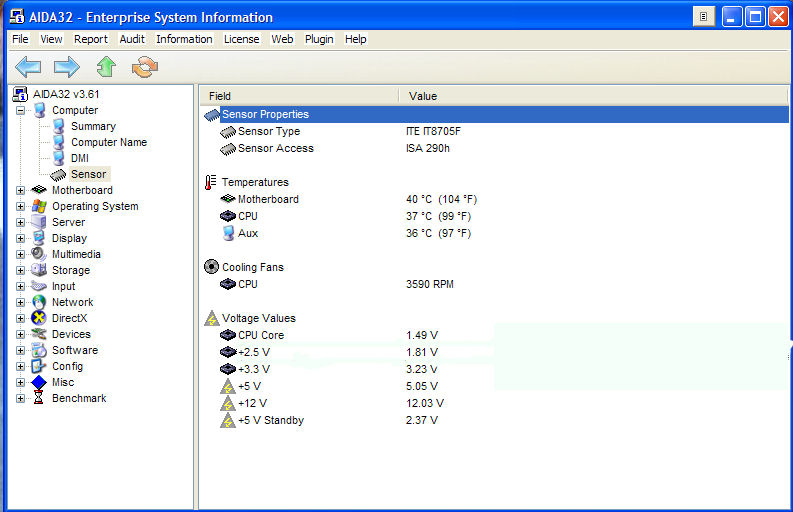
Task: Select Computer Name in the tree
Action: [109, 142]
